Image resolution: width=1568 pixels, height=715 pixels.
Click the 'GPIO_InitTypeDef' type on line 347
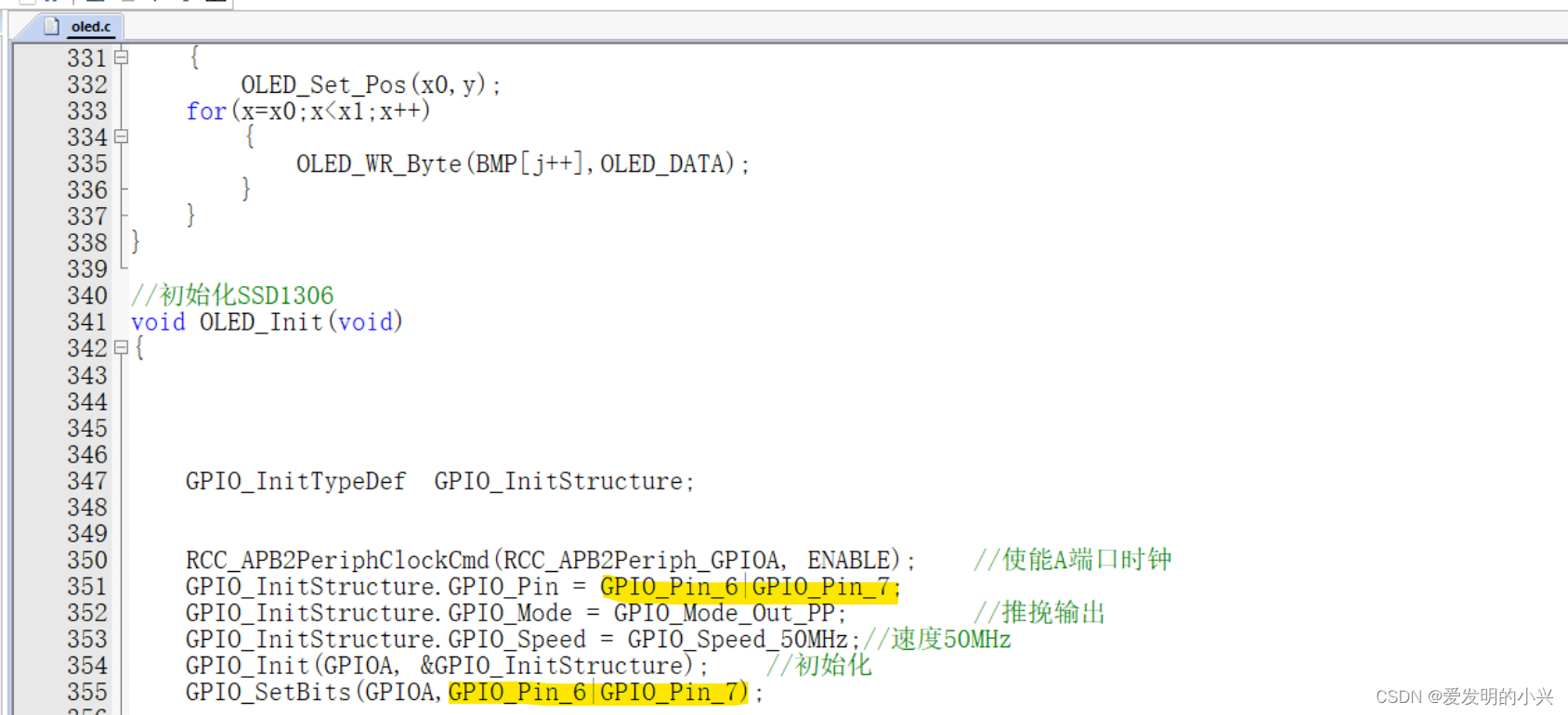click(295, 481)
